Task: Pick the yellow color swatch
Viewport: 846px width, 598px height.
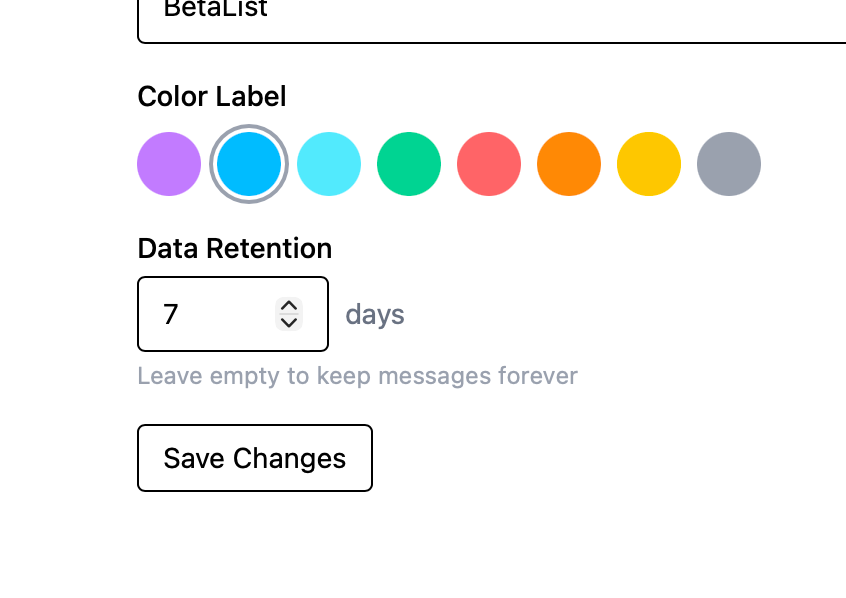Action: pos(649,164)
